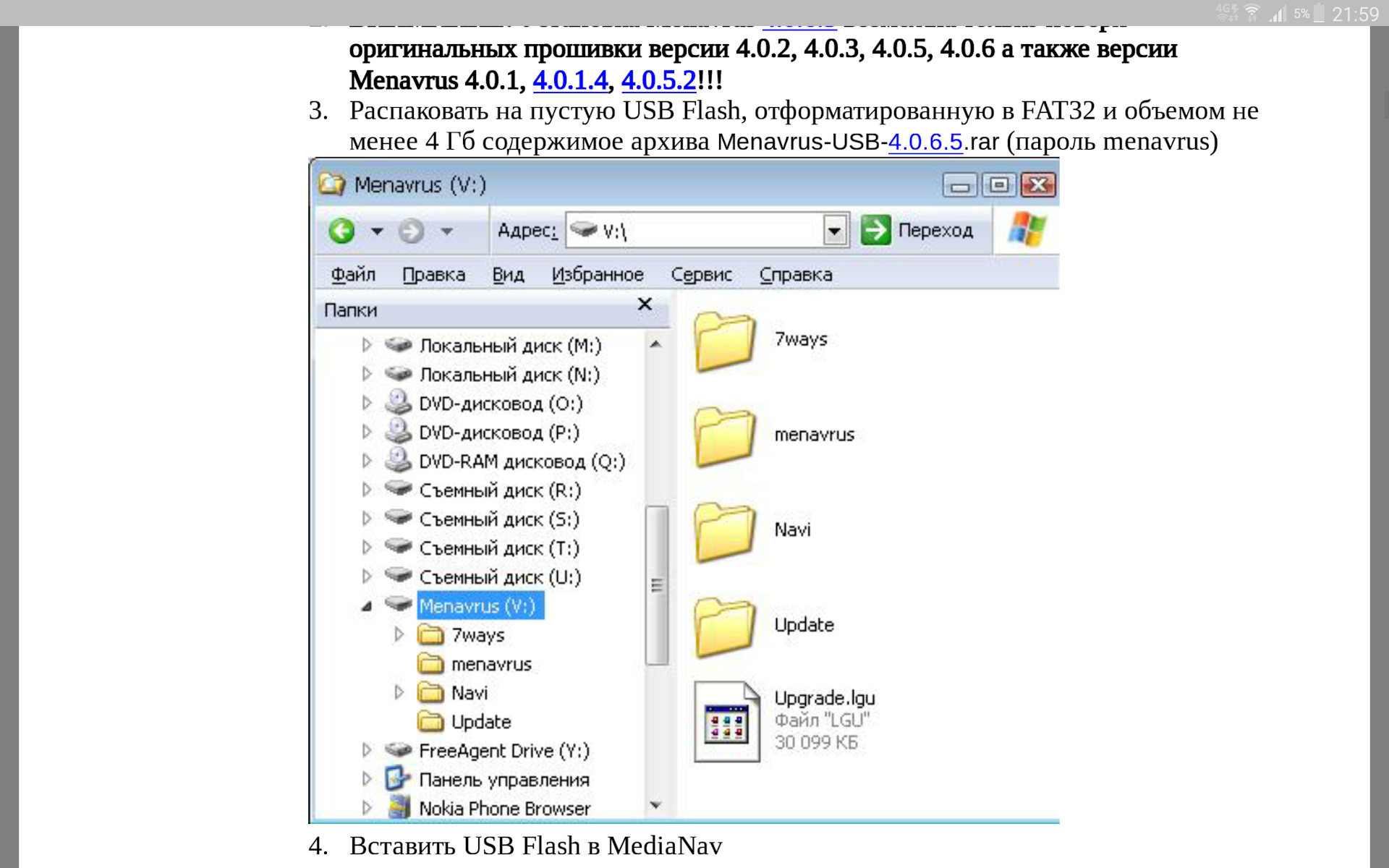Select Локальный диск (M:) drive icon
The image size is (1389, 868).
pos(398,344)
